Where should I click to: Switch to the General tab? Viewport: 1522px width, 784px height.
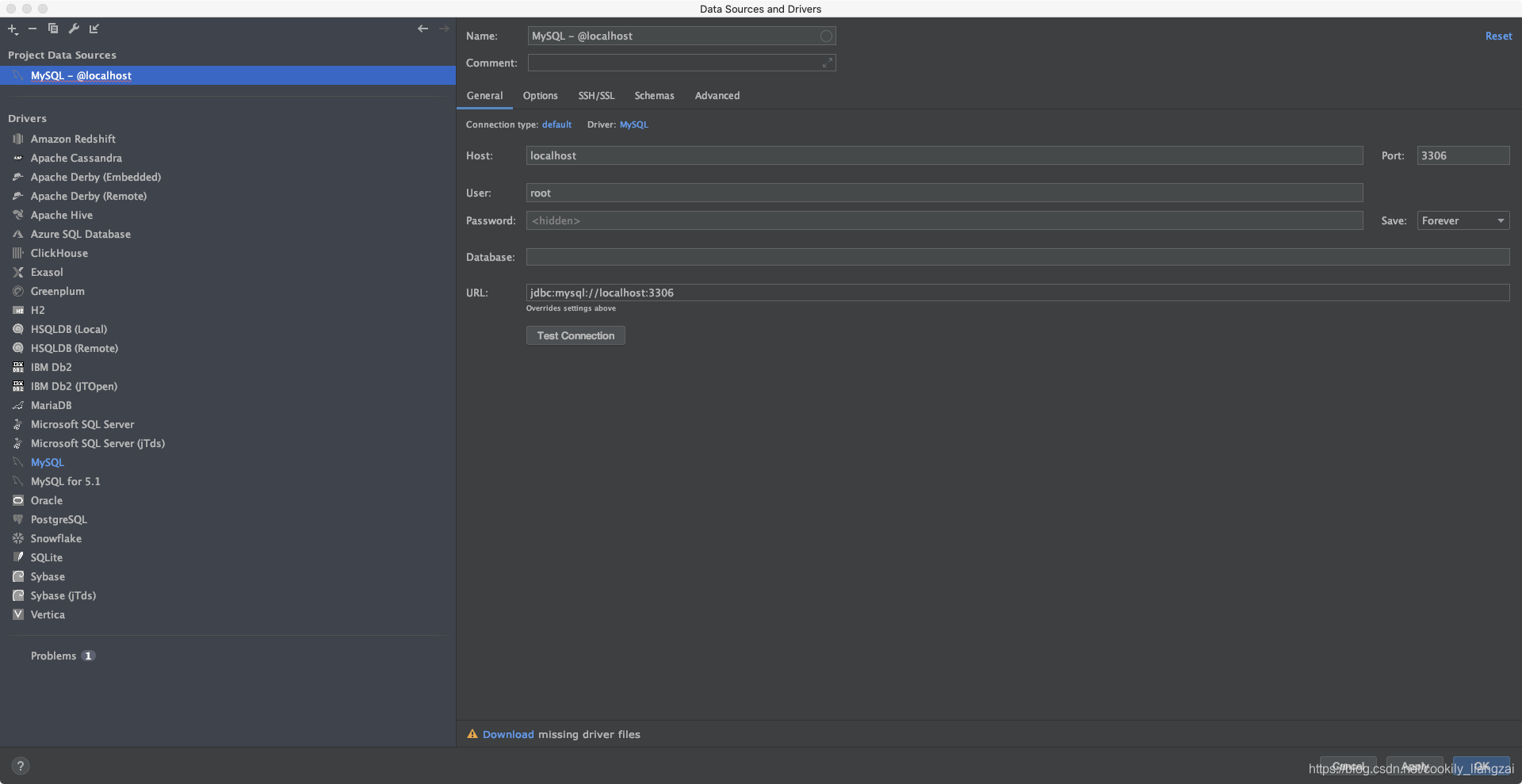(x=484, y=95)
